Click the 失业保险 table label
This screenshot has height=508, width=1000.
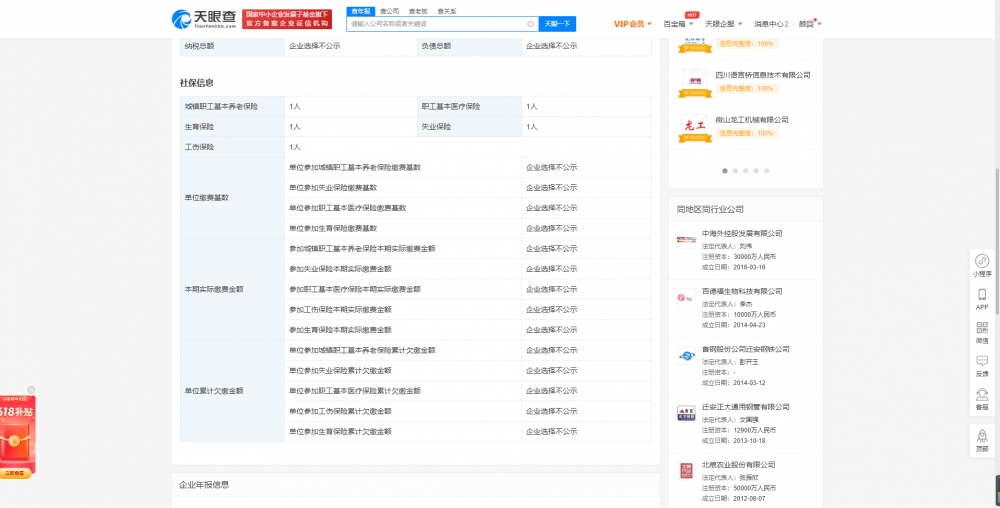pyautogui.click(x=436, y=127)
